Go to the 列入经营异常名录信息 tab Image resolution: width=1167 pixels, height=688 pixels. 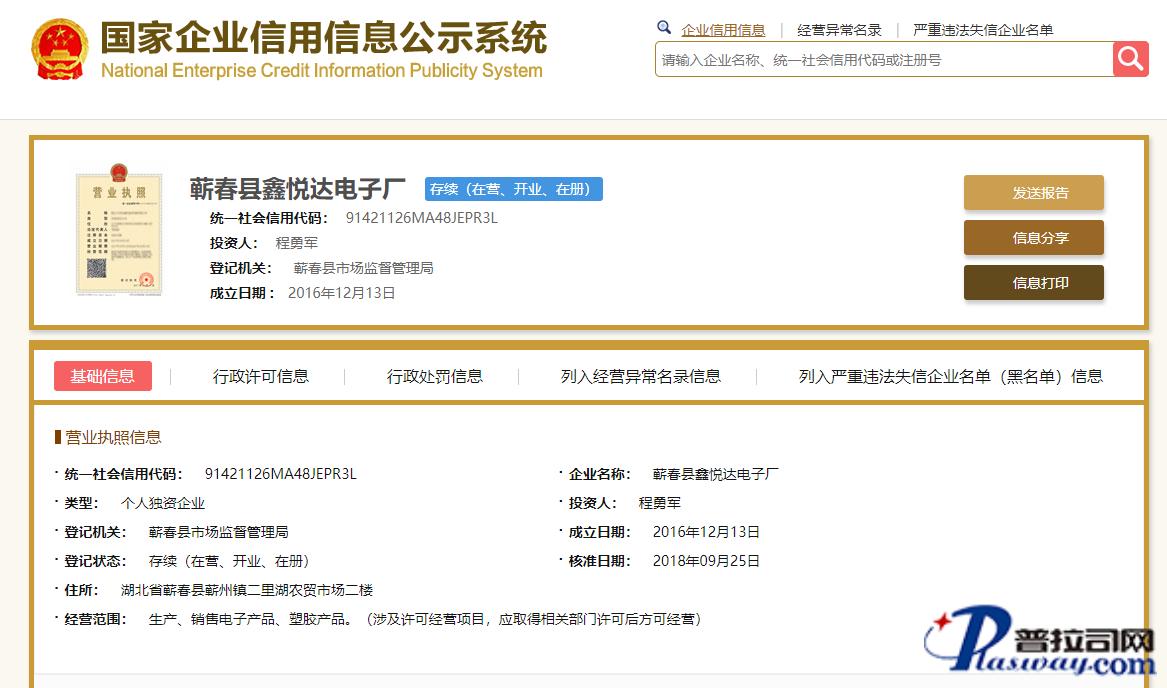click(640, 376)
